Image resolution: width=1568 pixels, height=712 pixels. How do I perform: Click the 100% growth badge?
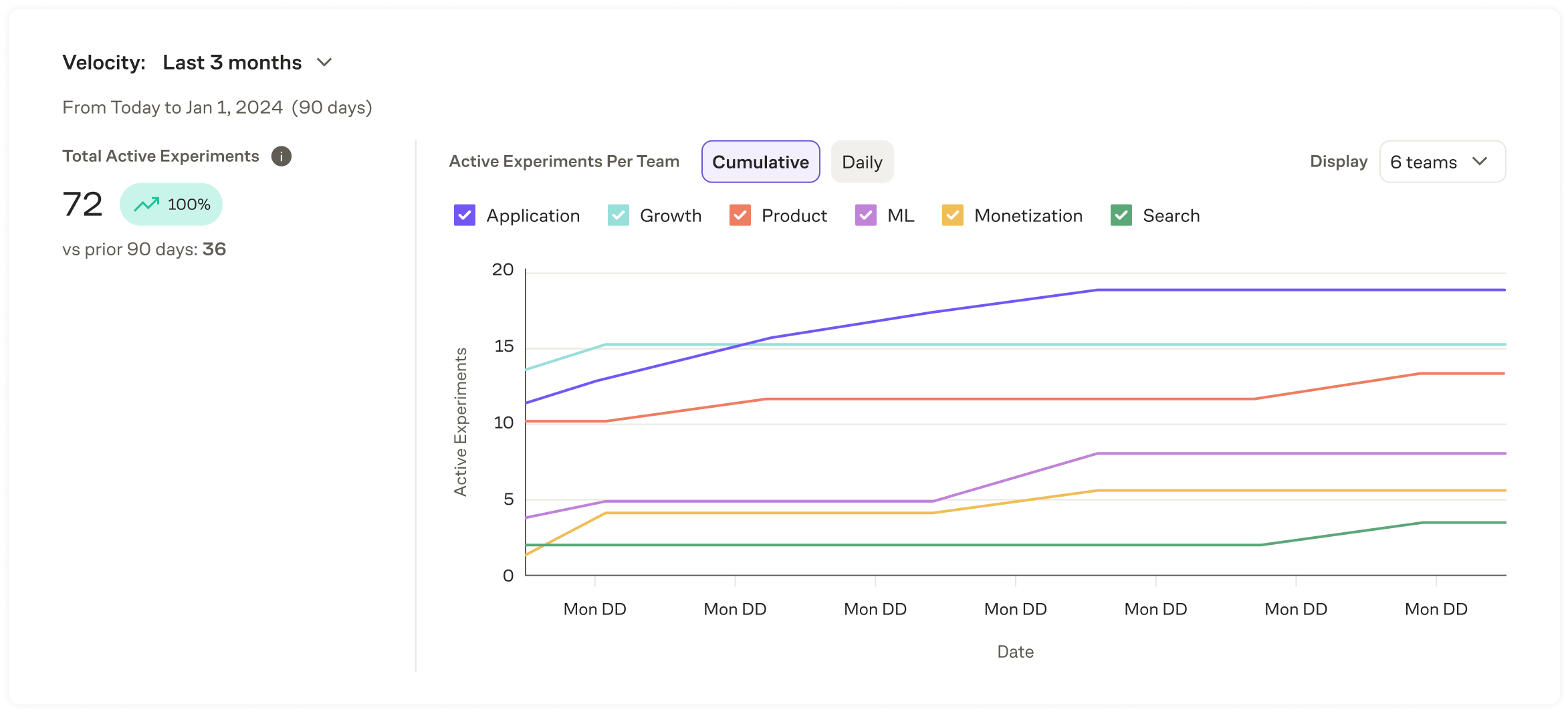171,205
